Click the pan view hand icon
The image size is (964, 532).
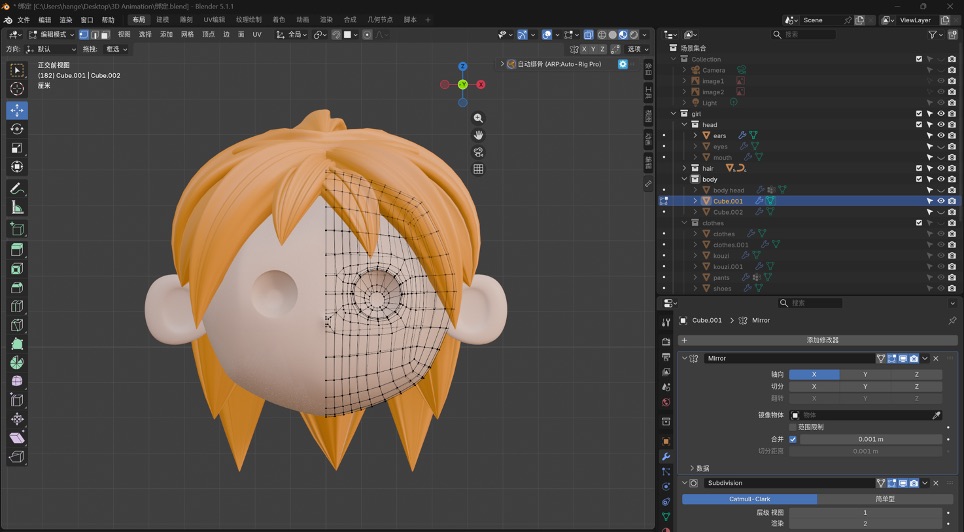pyautogui.click(x=478, y=135)
